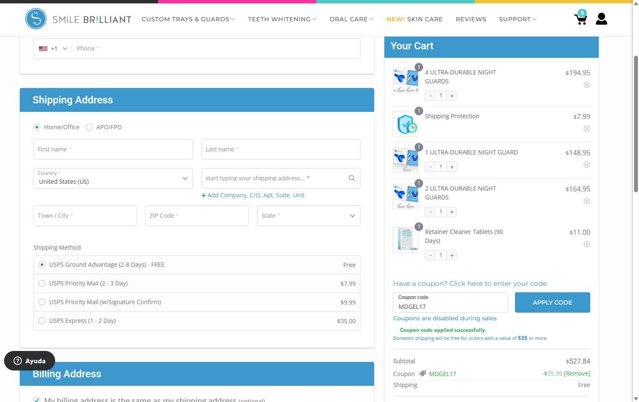Viewport: 639px width, 402px height.
Task: Decrease quantity of Retainer Cleaner Tablets
Action: pos(430,255)
